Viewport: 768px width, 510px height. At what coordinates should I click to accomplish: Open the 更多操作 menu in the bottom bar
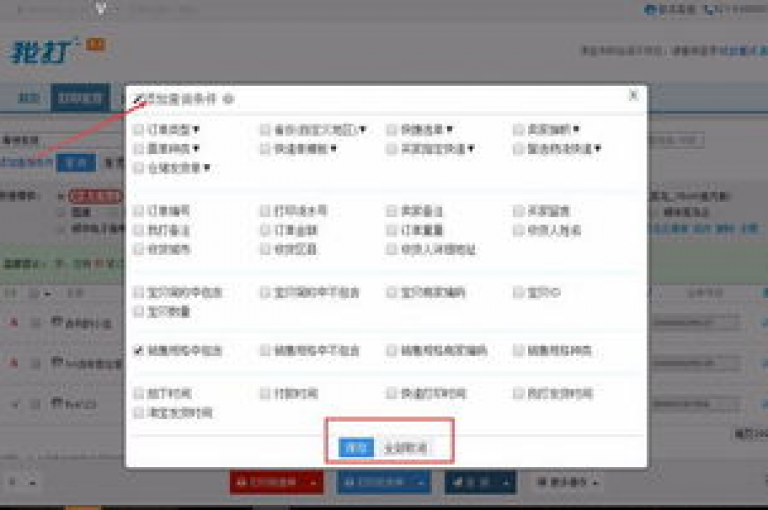[x=567, y=483]
